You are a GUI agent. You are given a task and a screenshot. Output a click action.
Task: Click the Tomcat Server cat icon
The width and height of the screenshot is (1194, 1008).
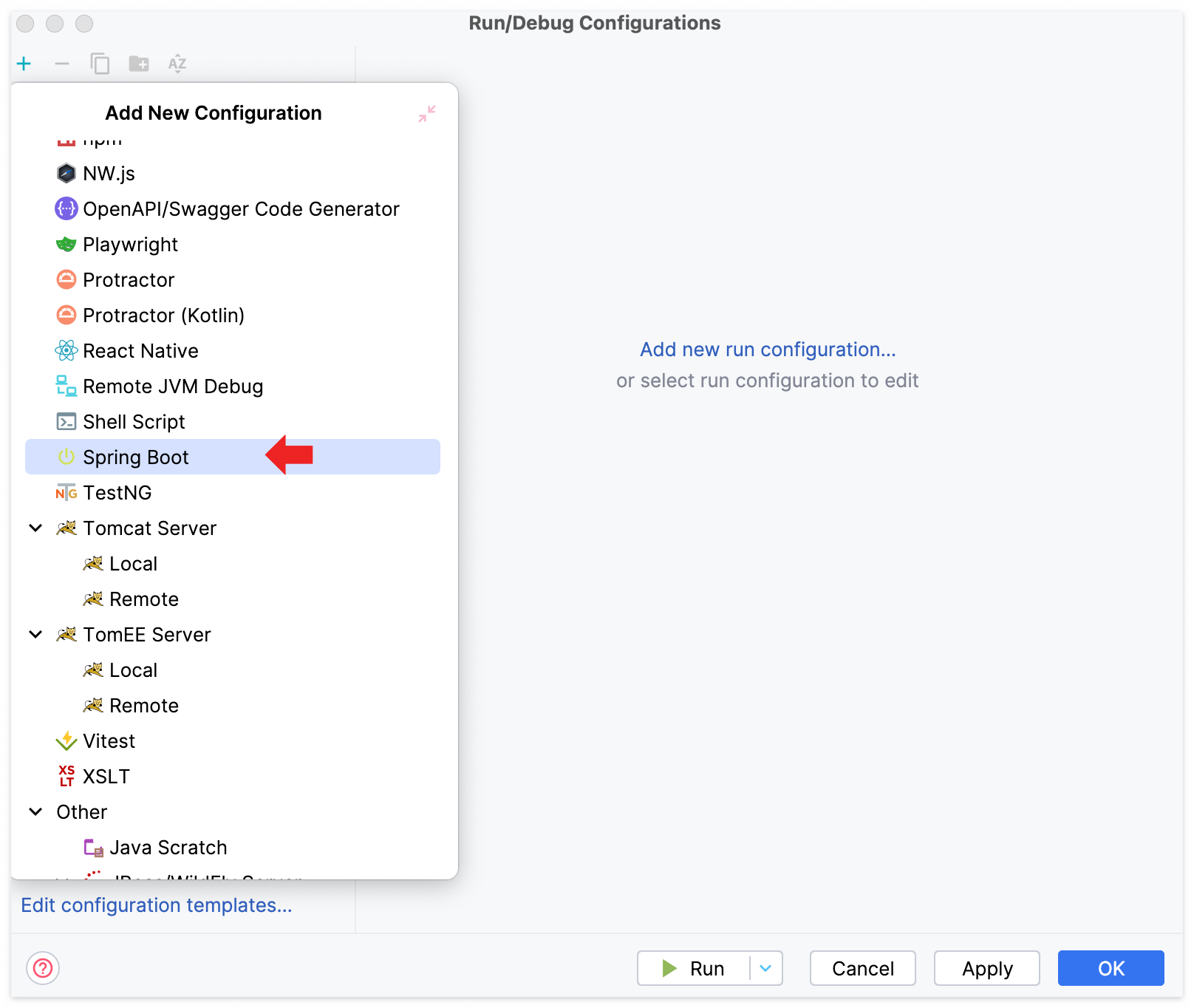pos(66,528)
